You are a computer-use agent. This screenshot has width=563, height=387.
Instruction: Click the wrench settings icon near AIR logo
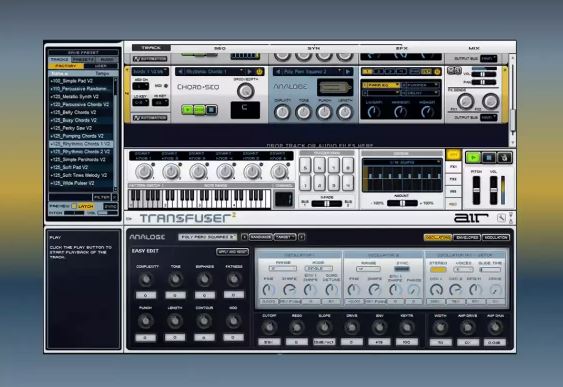click(501, 218)
